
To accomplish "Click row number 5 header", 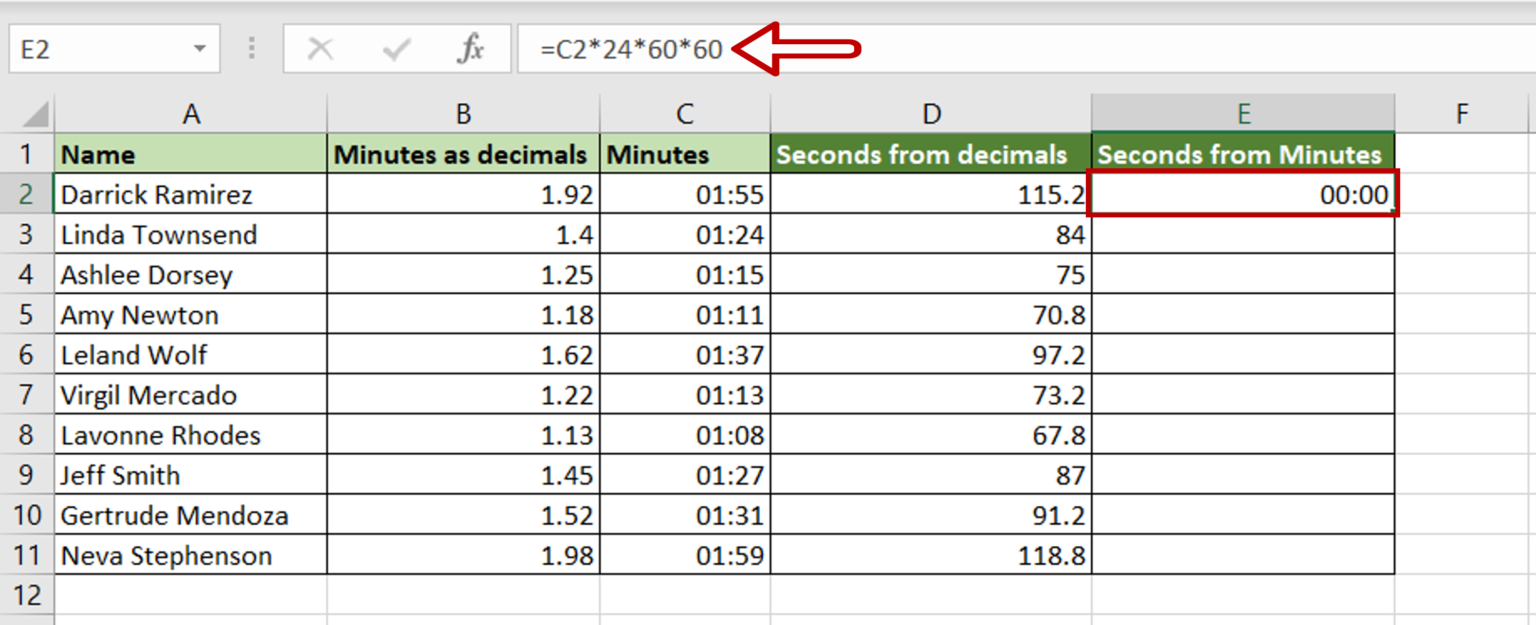I will click(29, 314).
